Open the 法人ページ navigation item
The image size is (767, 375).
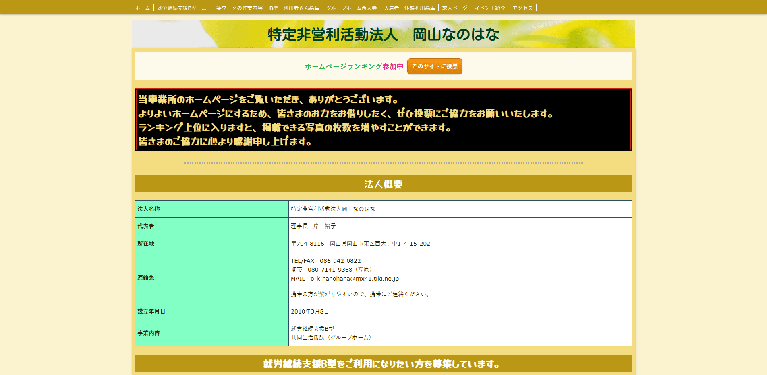(x=455, y=8)
